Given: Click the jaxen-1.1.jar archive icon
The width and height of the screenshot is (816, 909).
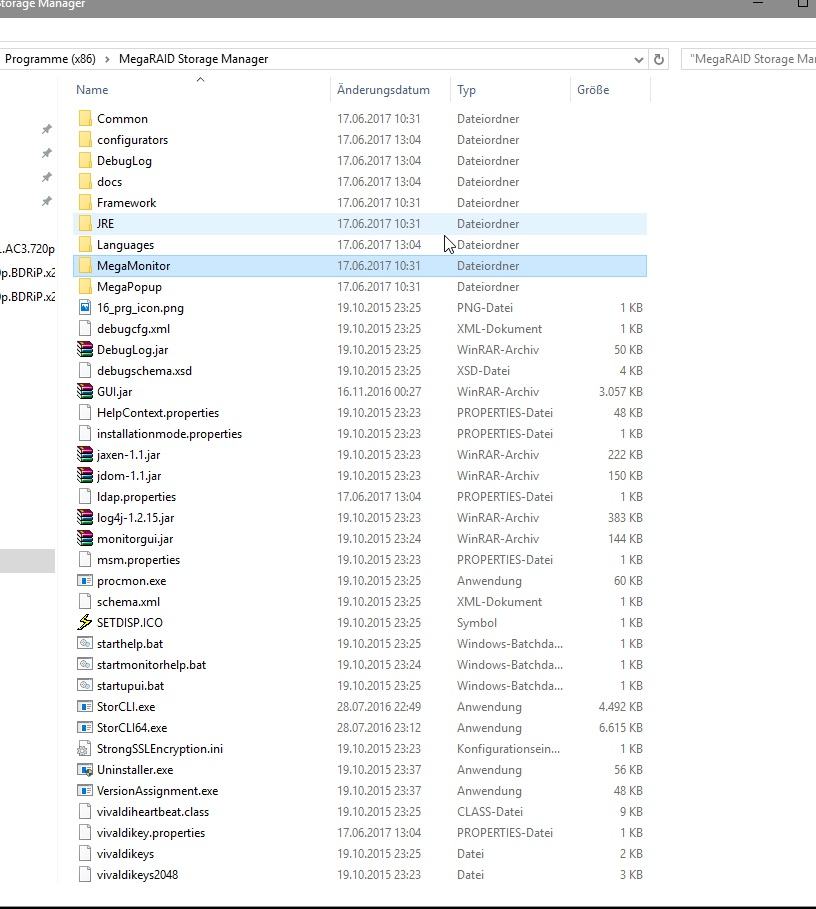Looking at the screenshot, I should click(85, 454).
